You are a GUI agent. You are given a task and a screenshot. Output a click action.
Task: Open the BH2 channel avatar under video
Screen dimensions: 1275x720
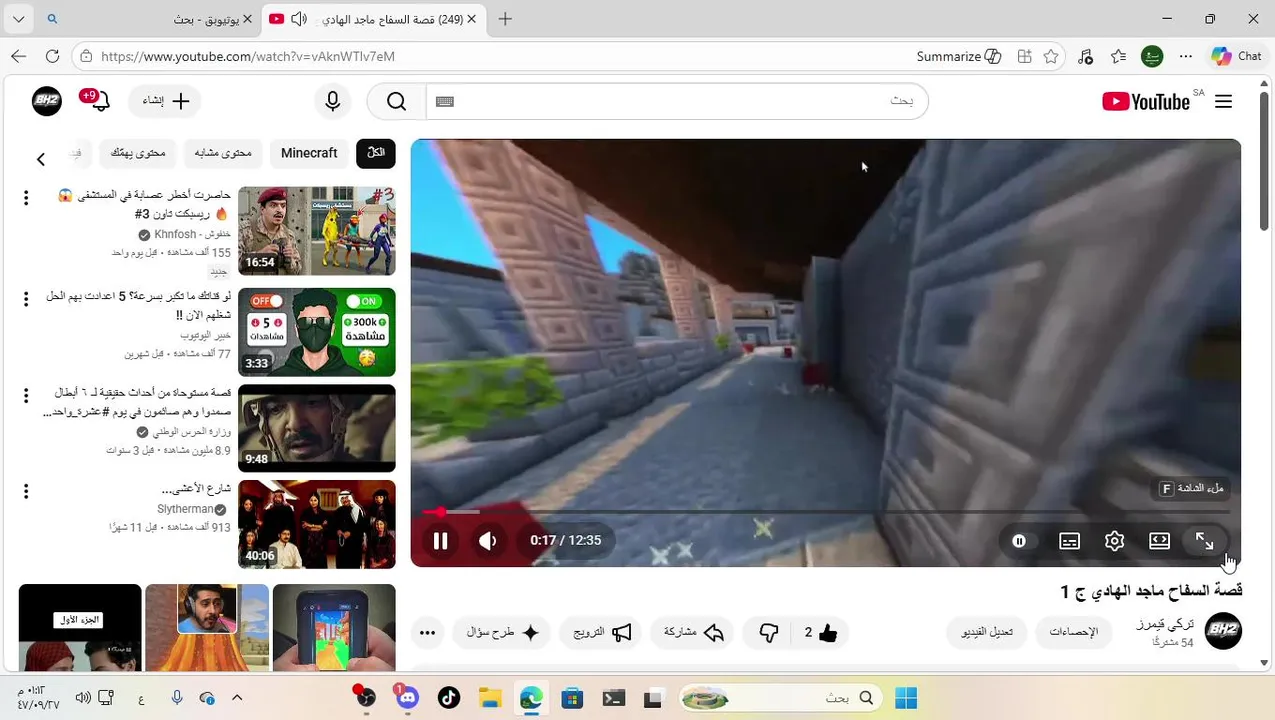tap(1223, 632)
